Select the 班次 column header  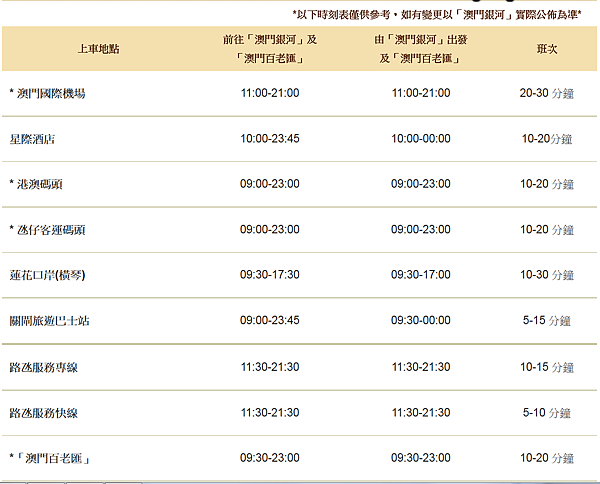click(x=547, y=49)
